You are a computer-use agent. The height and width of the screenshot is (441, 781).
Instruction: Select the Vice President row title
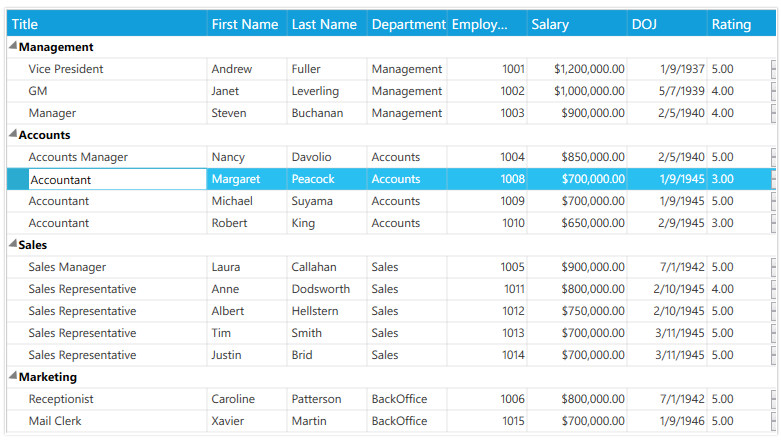click(66, 69)
